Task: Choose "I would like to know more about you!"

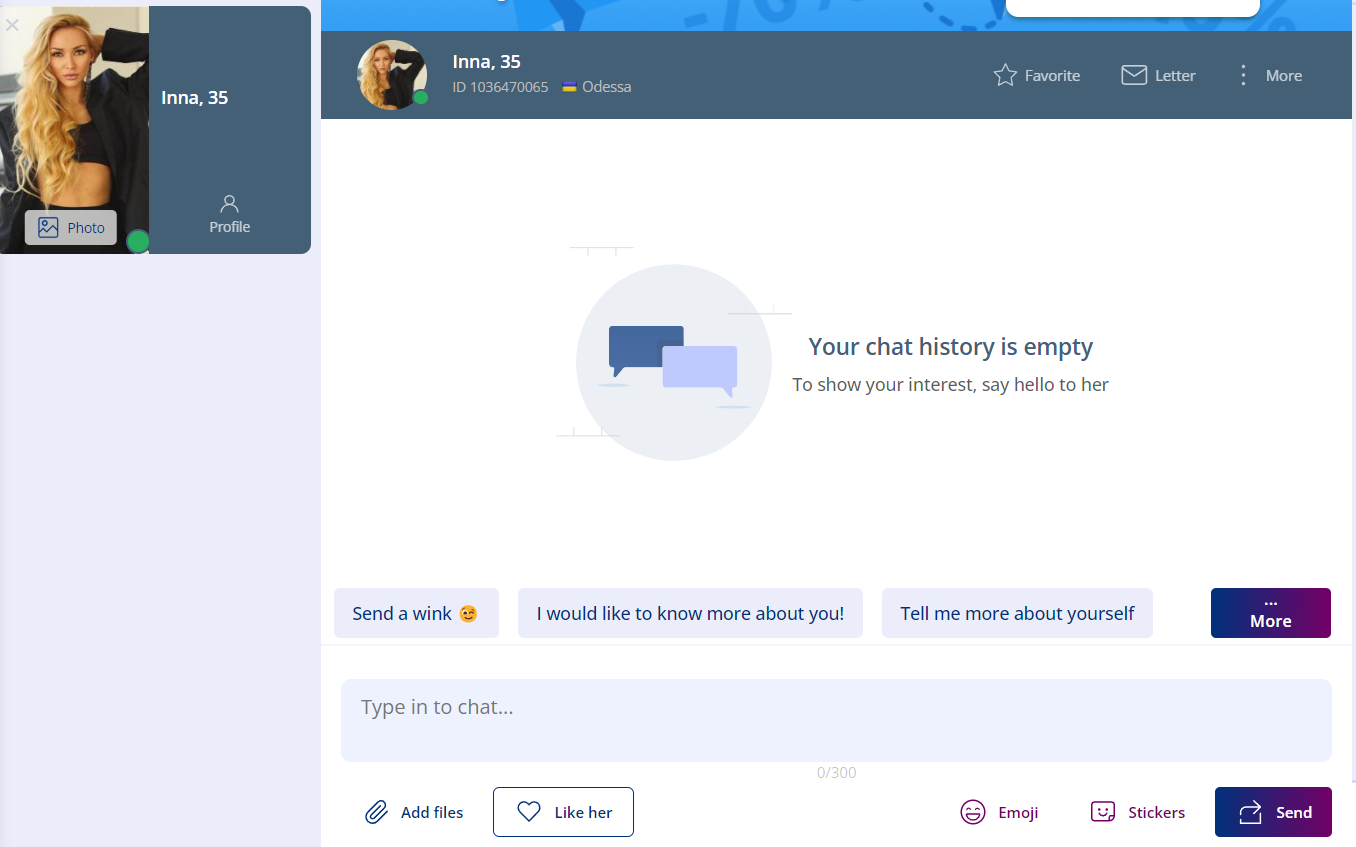Action: coord(690,613)
